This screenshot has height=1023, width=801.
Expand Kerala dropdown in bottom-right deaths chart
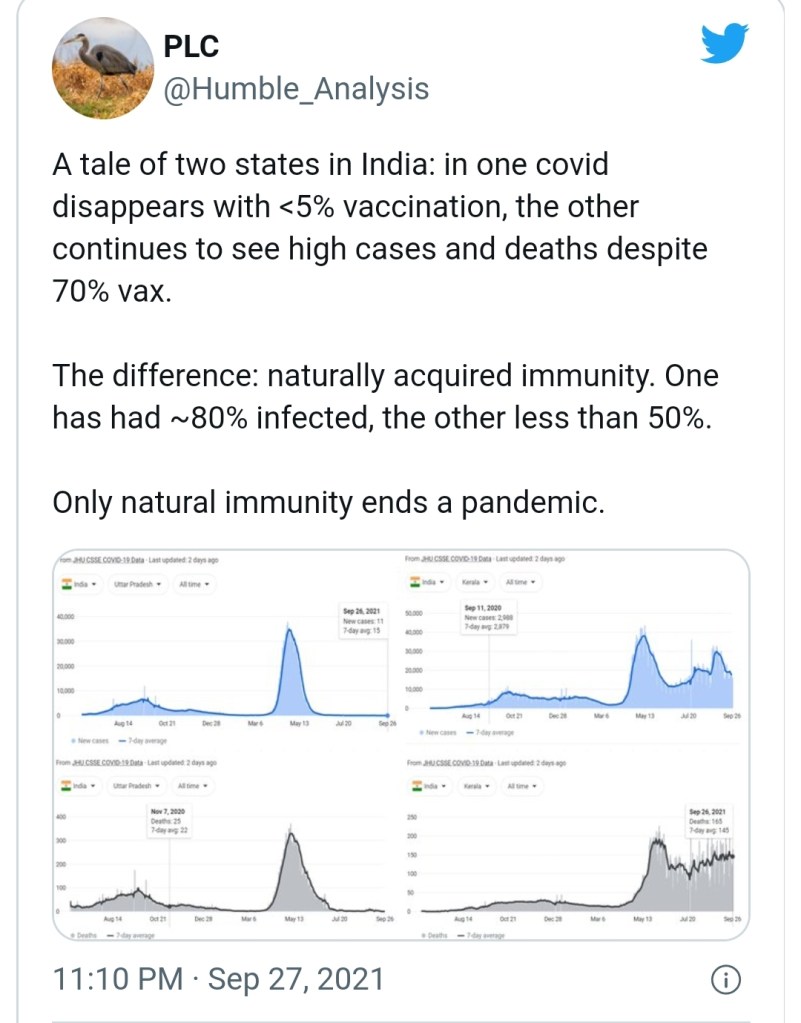[475, 786]
